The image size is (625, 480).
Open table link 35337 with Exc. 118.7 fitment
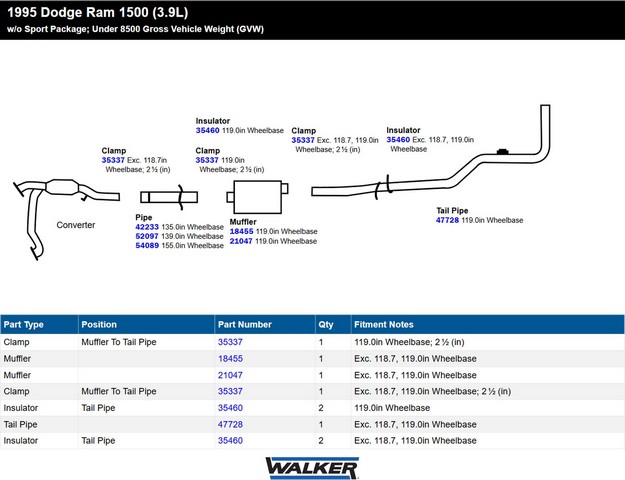[x=230, y=391]
